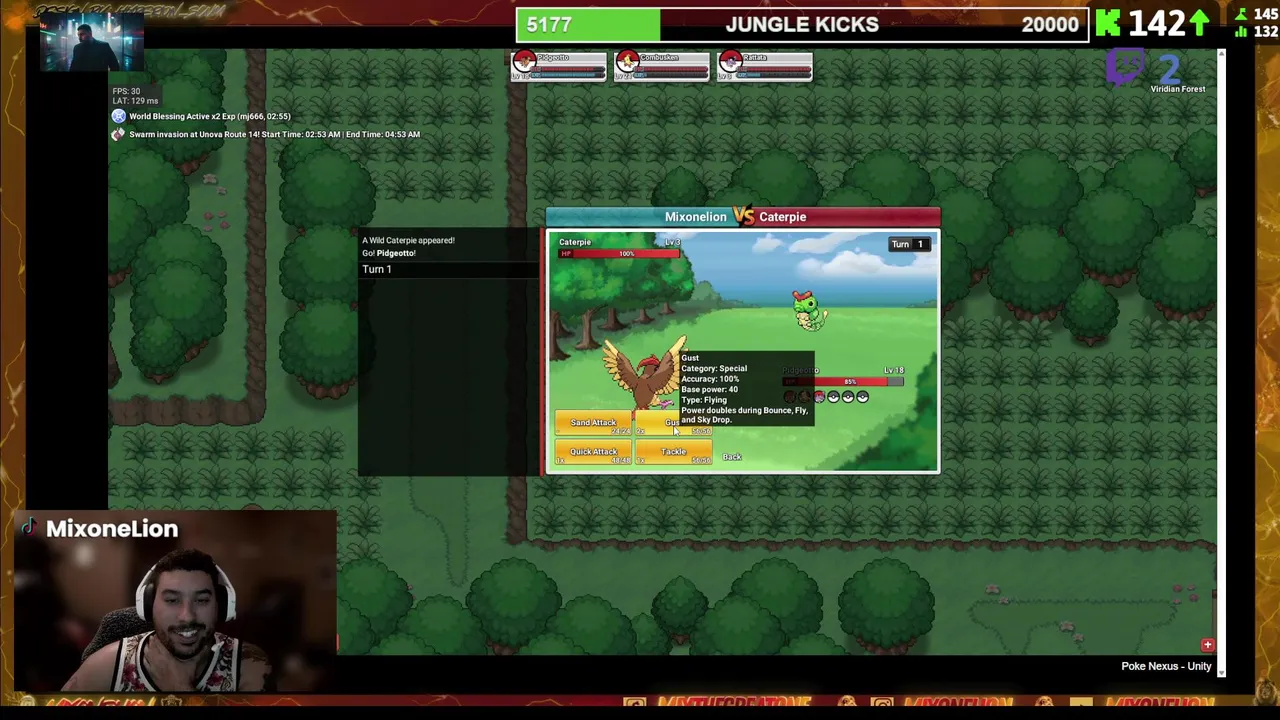
Task: Click the sixth empty pokeball team slot
Action: [862, 397]
